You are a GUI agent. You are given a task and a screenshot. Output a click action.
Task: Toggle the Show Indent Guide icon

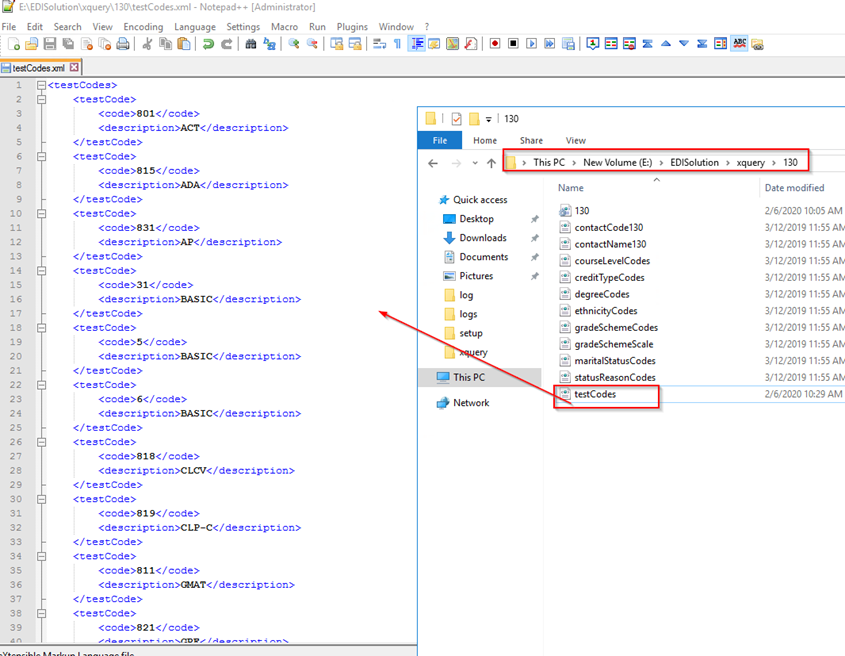click(x=416, y=44)
